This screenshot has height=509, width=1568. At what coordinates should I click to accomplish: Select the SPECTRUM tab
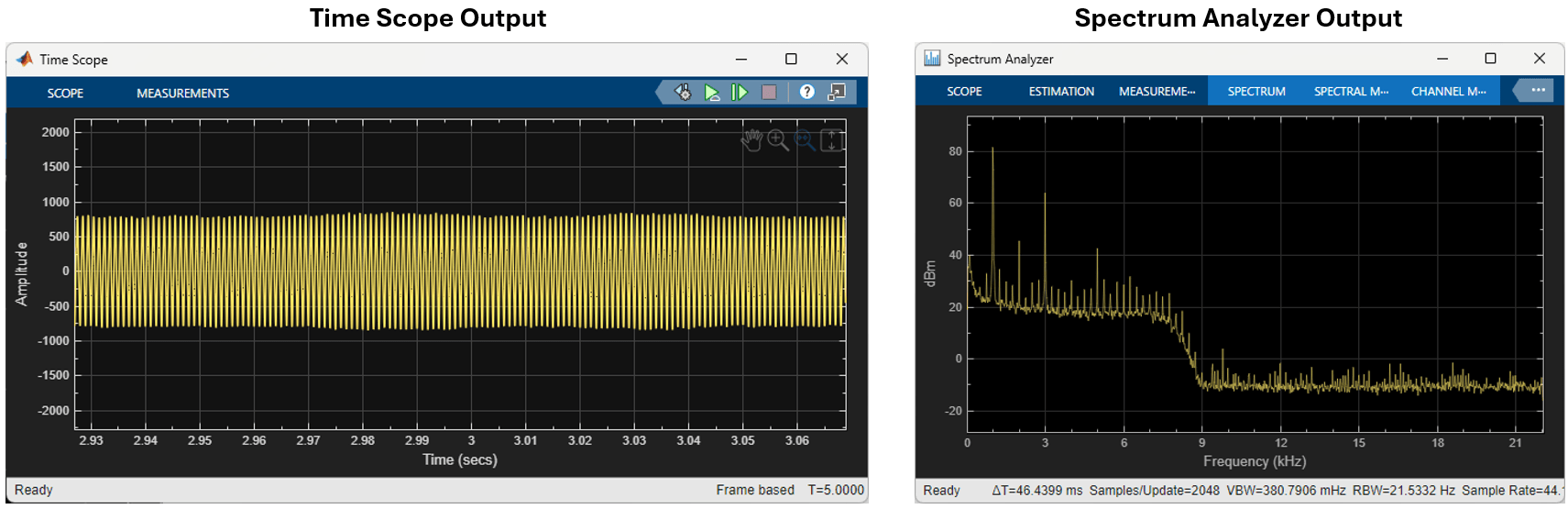(x=1256, y=92)
